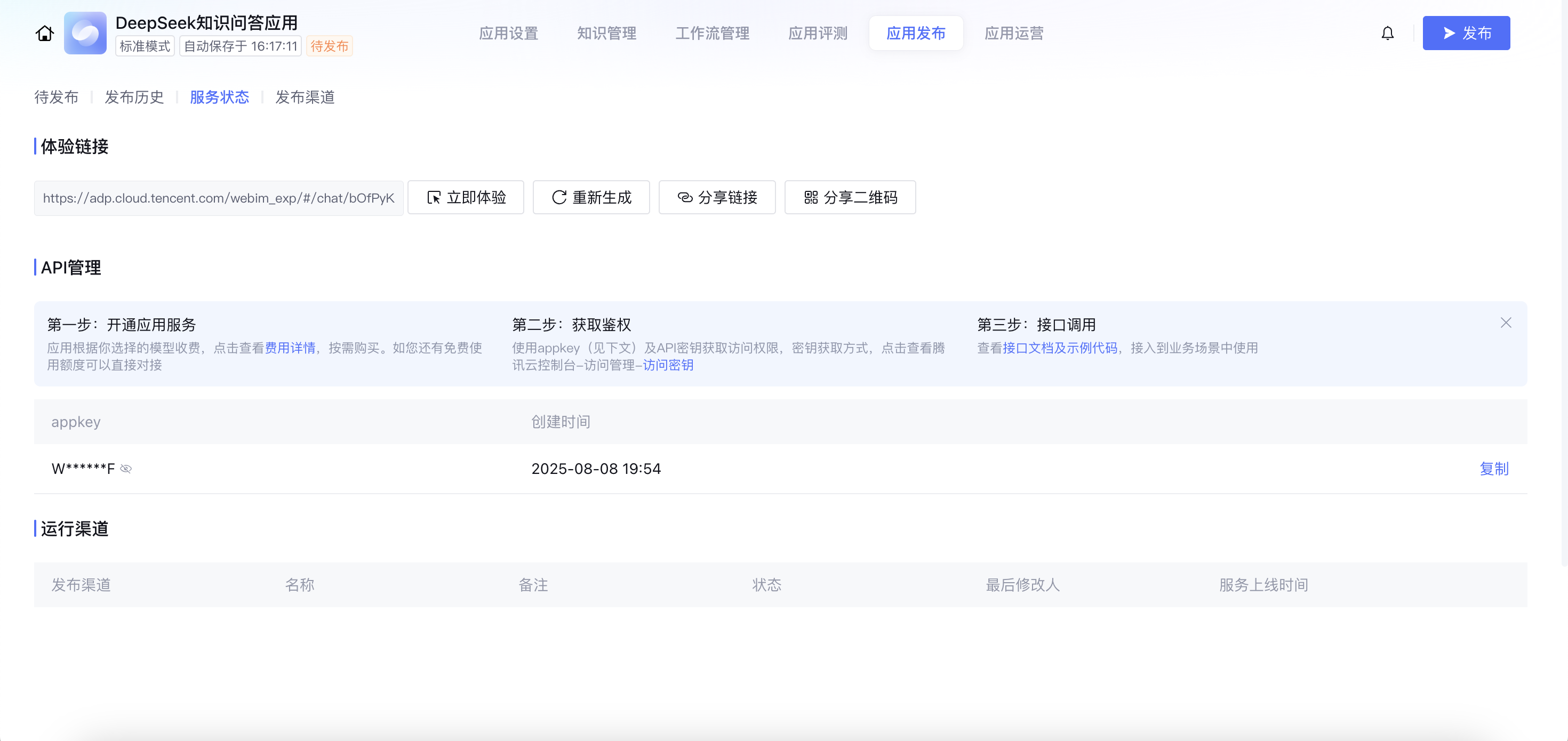
Task: Go to the 工作流管理 tab
Action: pyautogui.click(x=712, y=33)
